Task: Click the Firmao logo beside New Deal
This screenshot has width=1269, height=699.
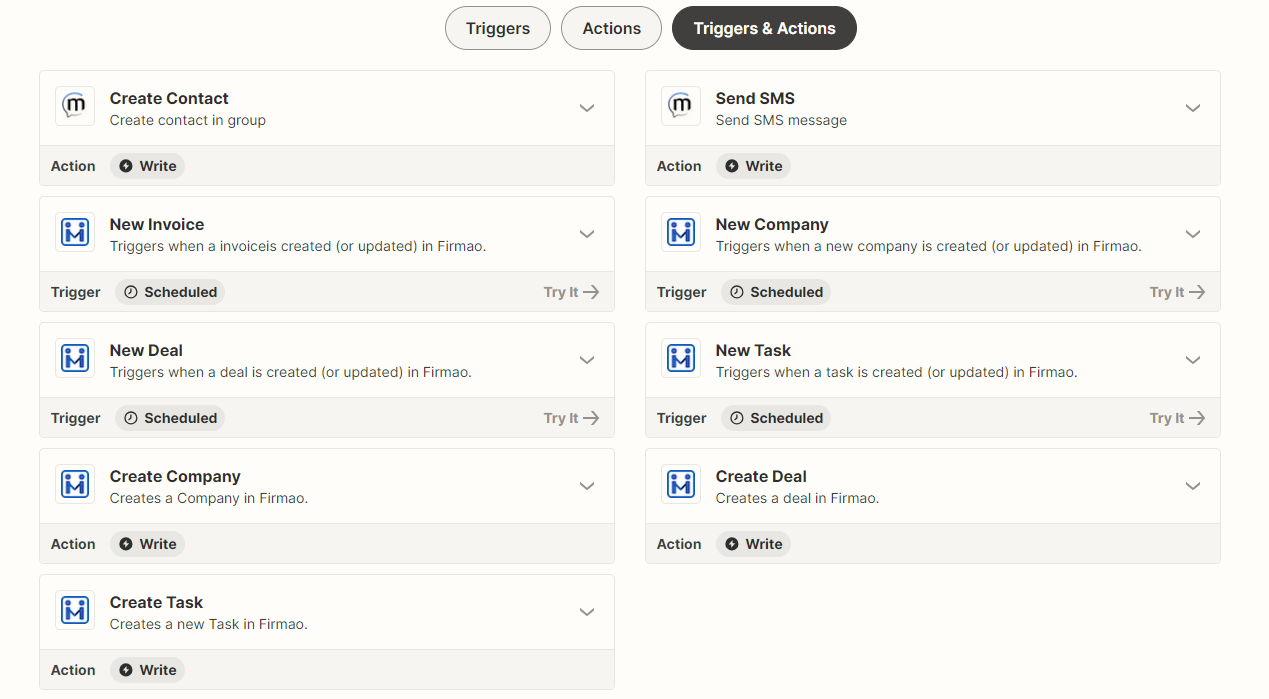Action: (75, 358)
